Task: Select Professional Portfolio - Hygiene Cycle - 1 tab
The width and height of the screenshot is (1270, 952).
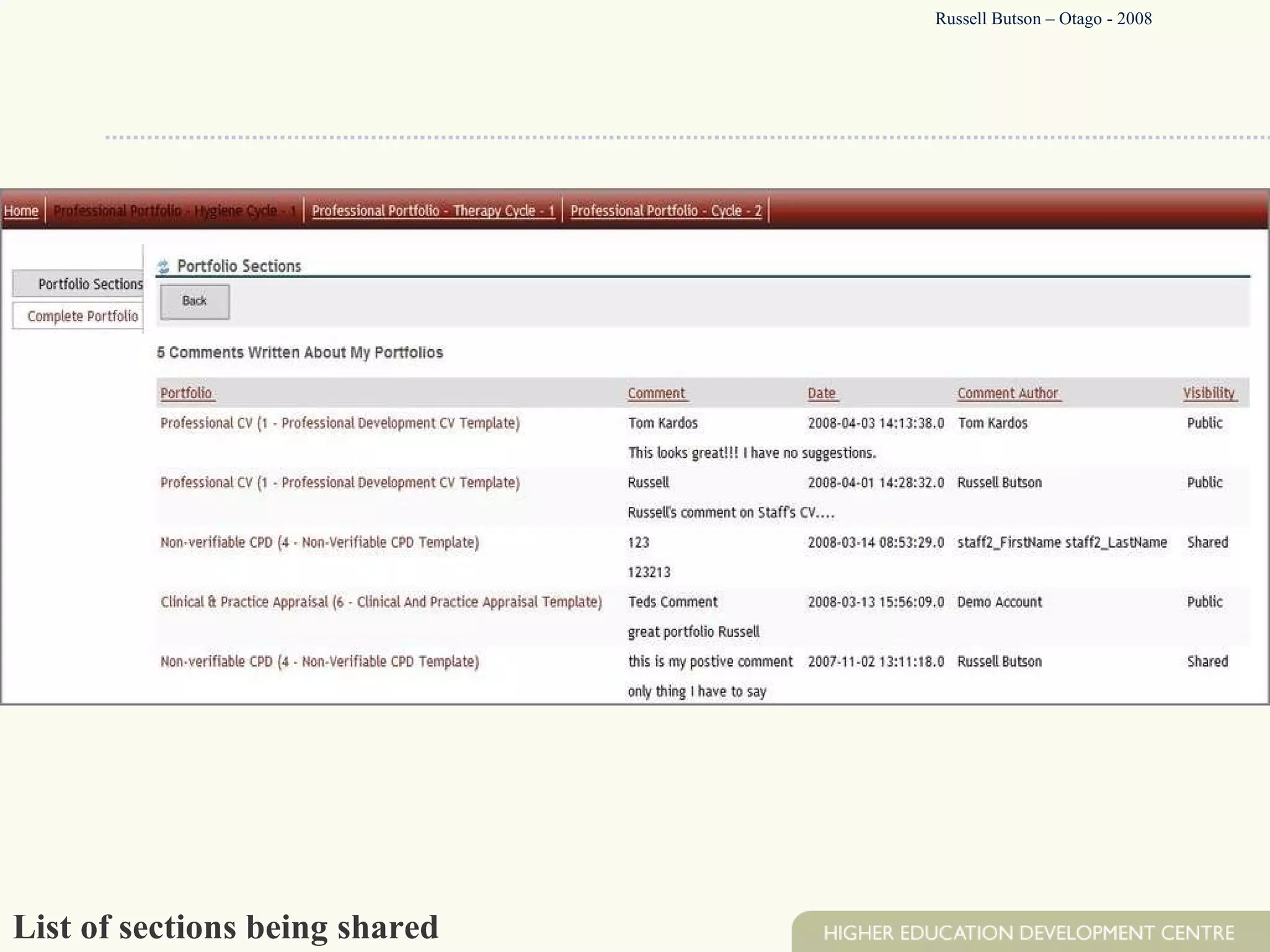Action: click(175, 211)
